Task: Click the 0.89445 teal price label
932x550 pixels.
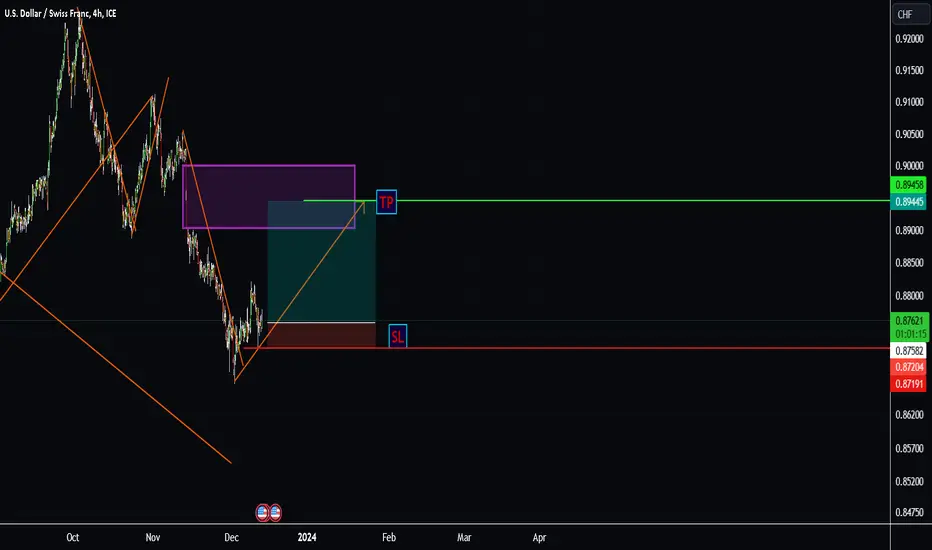Action: pos(909,202)
